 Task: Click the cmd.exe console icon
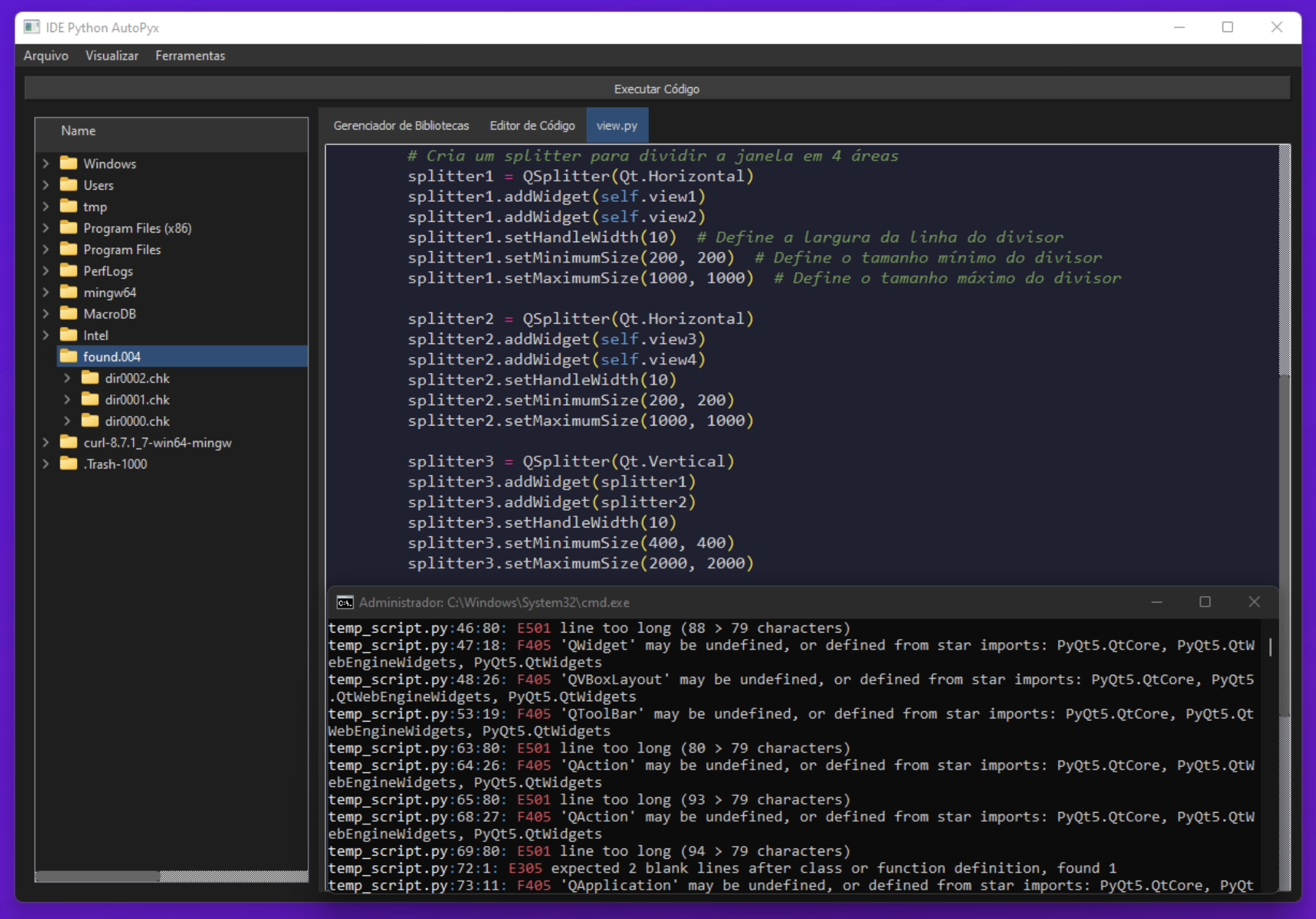[x=345, y=602]
